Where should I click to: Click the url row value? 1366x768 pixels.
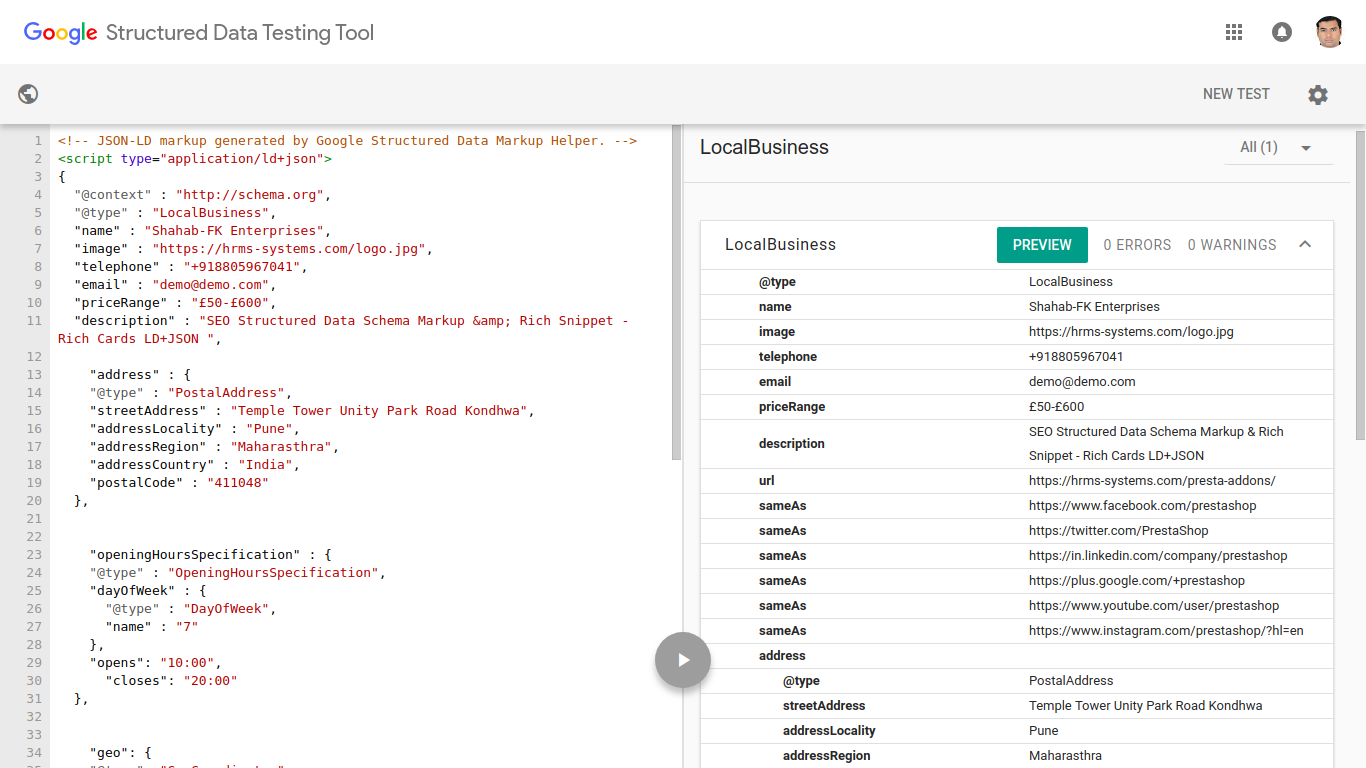[1151, 481]
